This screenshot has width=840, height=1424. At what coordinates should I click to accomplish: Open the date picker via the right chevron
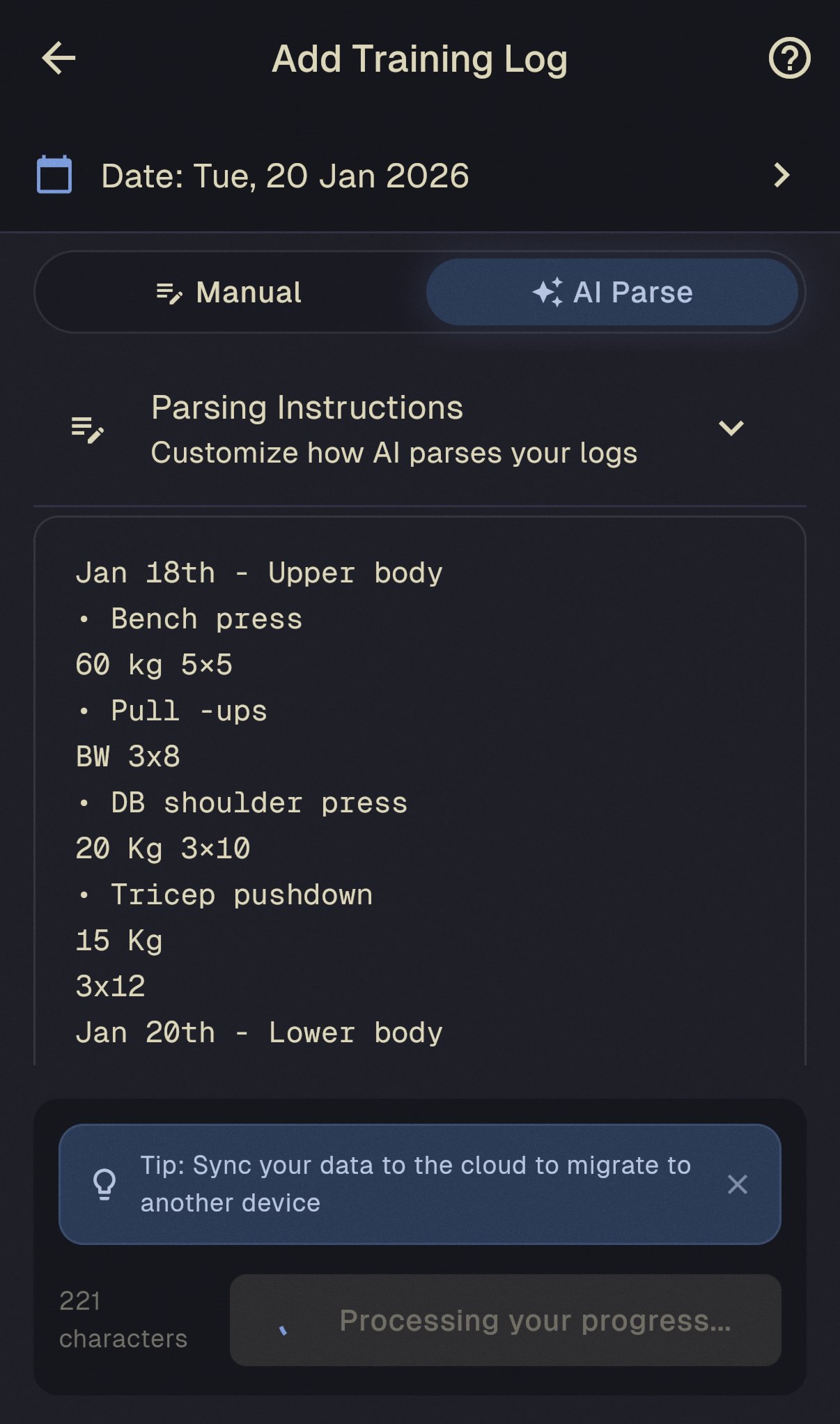pyautogui.click(x=781, y=175)
